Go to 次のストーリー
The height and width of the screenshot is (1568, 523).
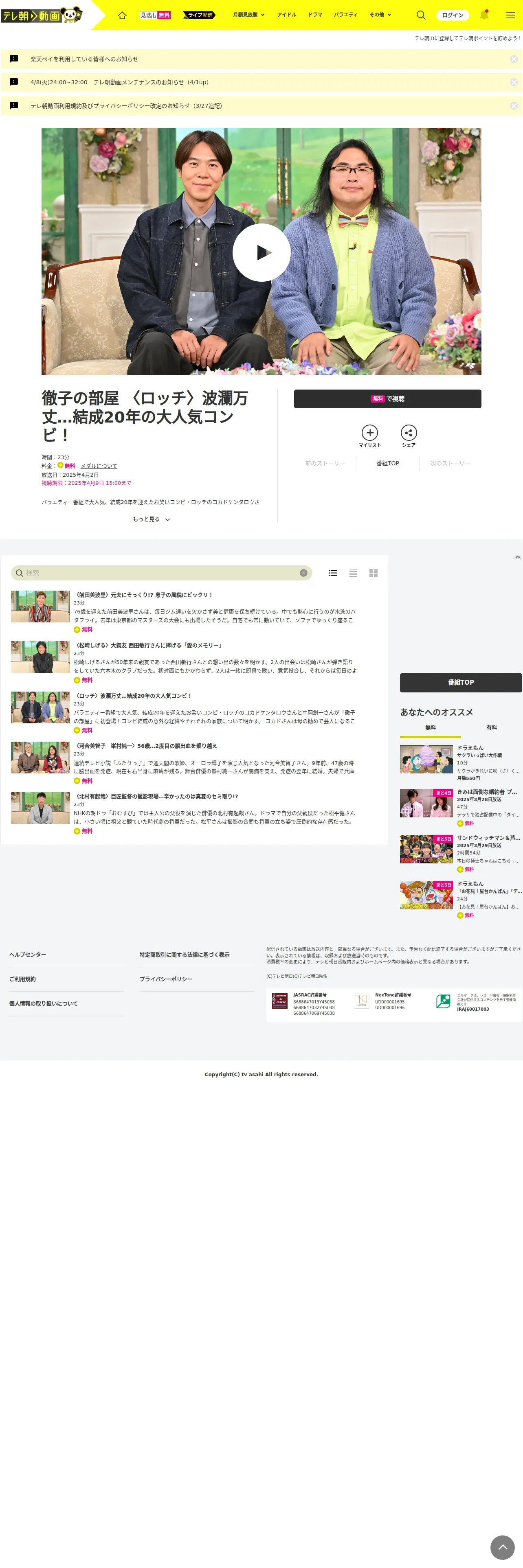point(450,463)
